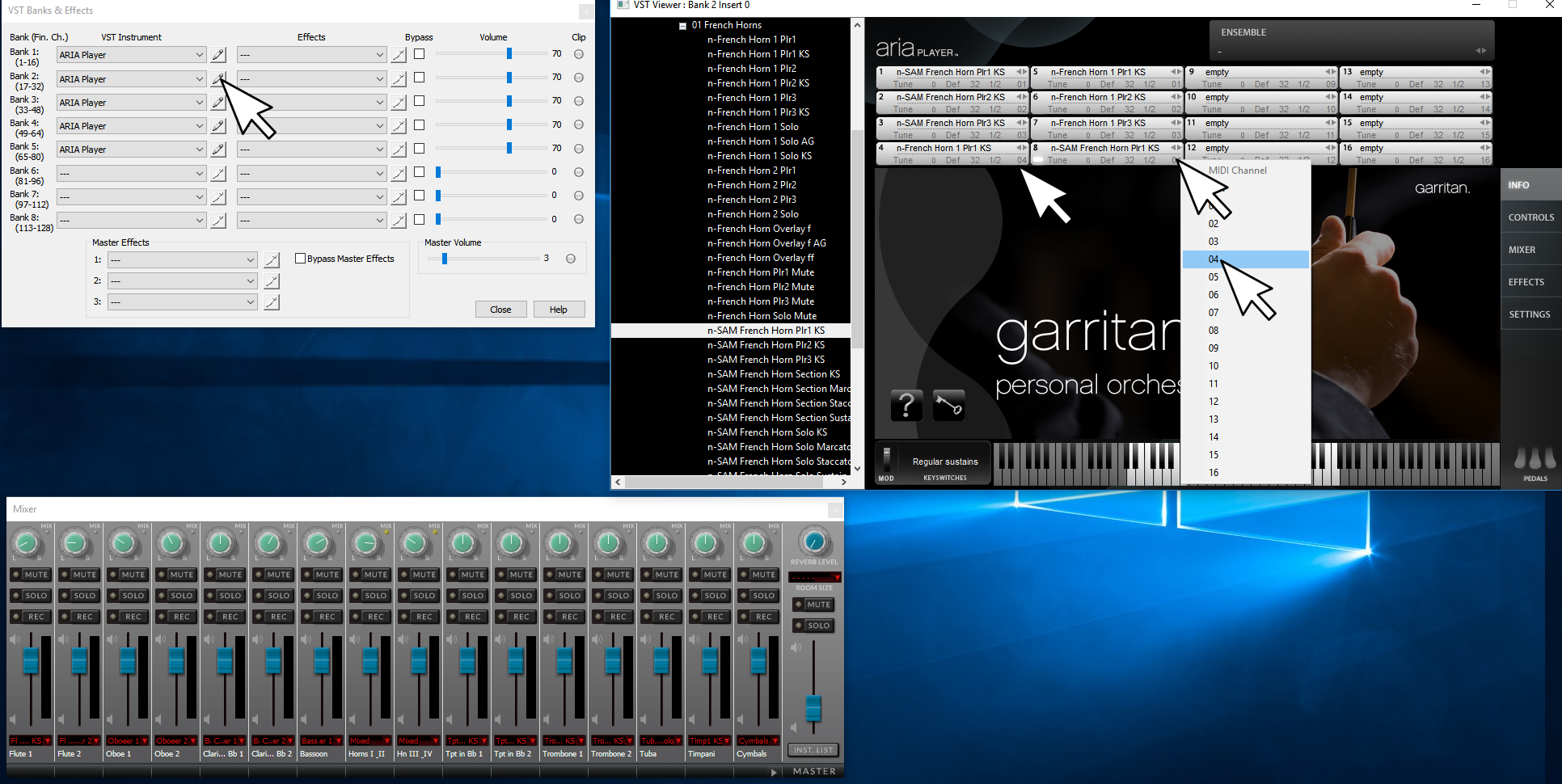The height and width of the screenshot is (784, 1562).
Task: Switch to the MIXER tab in ARIA Player
Action: 1522,250
